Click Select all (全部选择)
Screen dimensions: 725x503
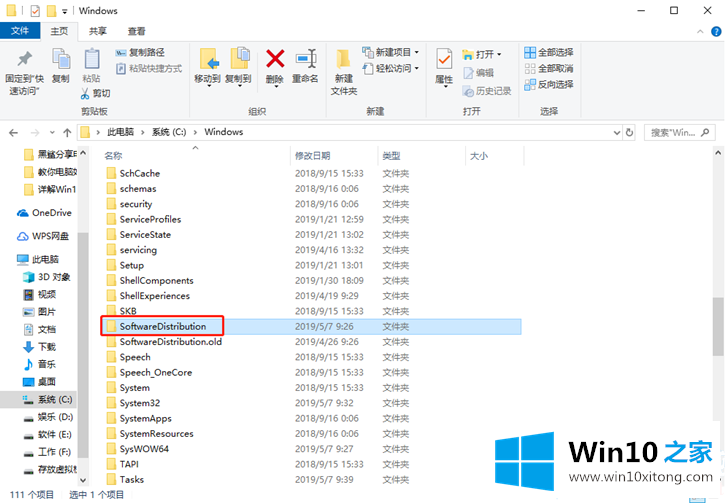[549, 52]
